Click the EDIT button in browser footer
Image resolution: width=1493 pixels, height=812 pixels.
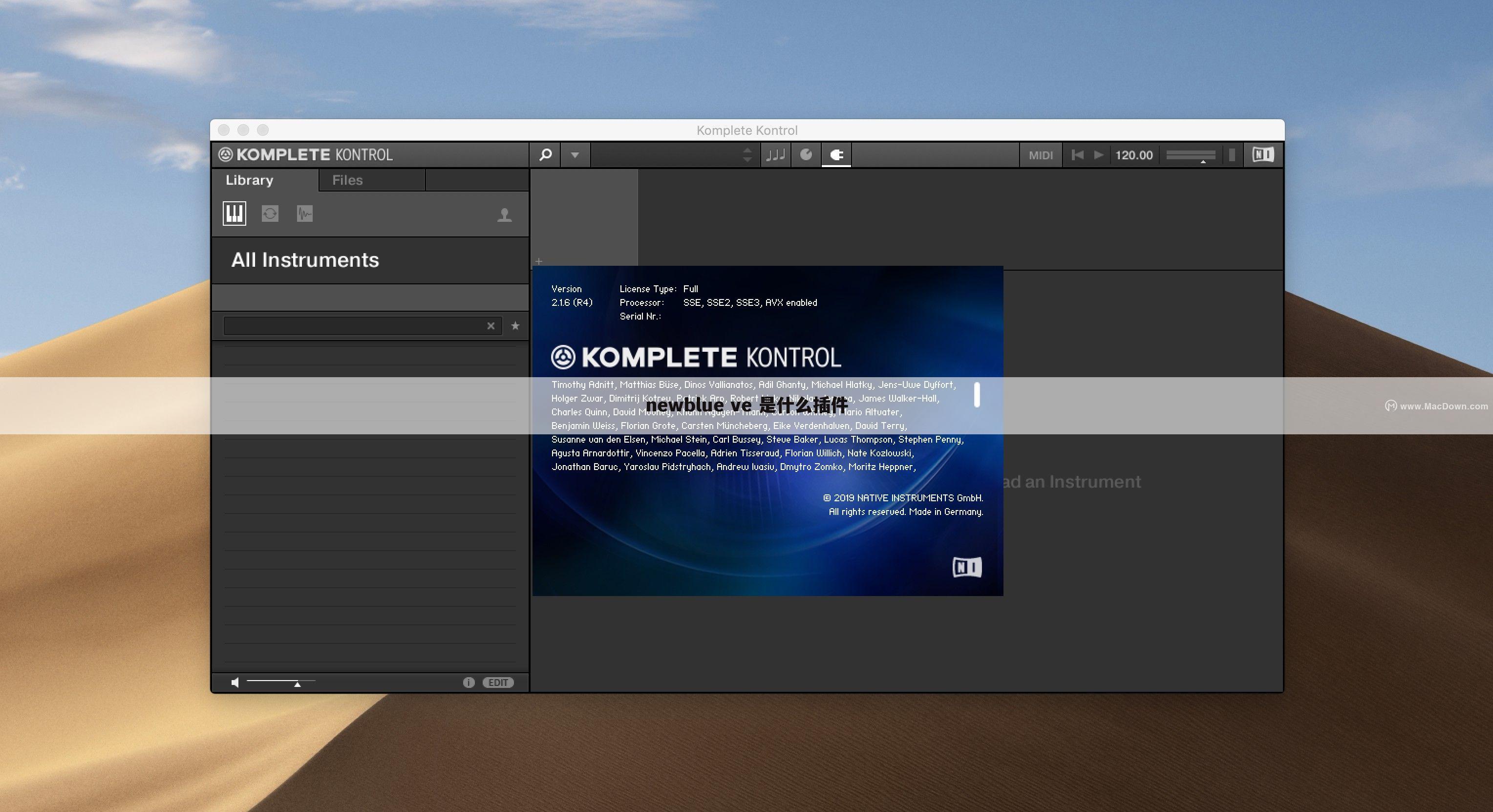click(x=498, y=683)
